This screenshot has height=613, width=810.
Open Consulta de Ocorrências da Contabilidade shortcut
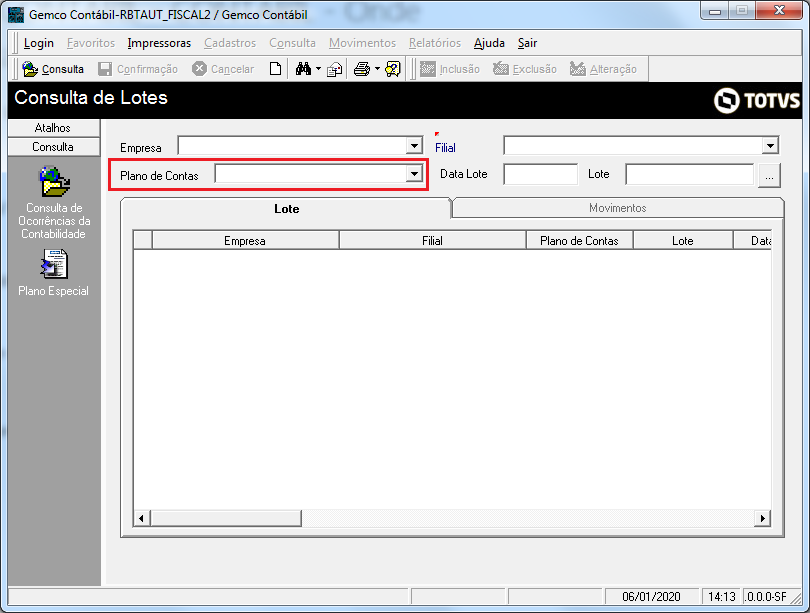54,181
